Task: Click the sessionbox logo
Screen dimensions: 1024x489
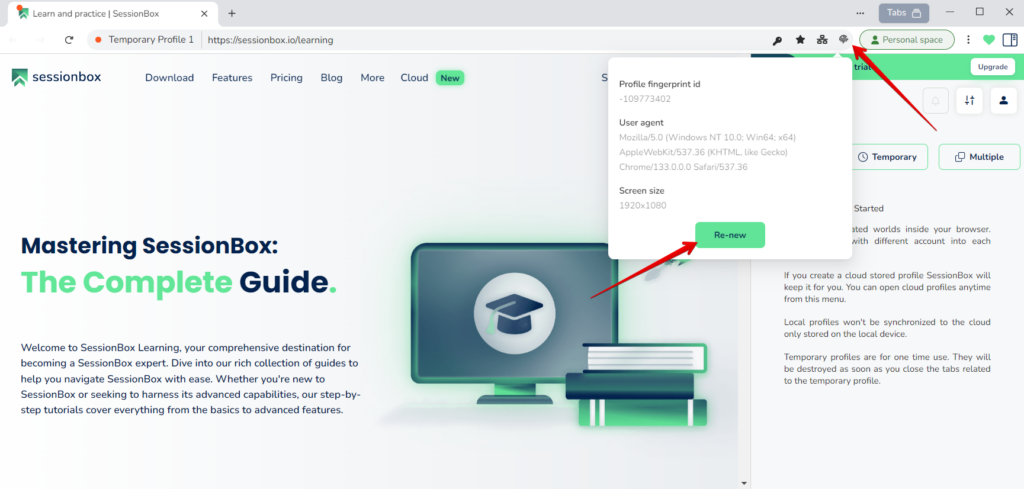Action: click(57, 78)
